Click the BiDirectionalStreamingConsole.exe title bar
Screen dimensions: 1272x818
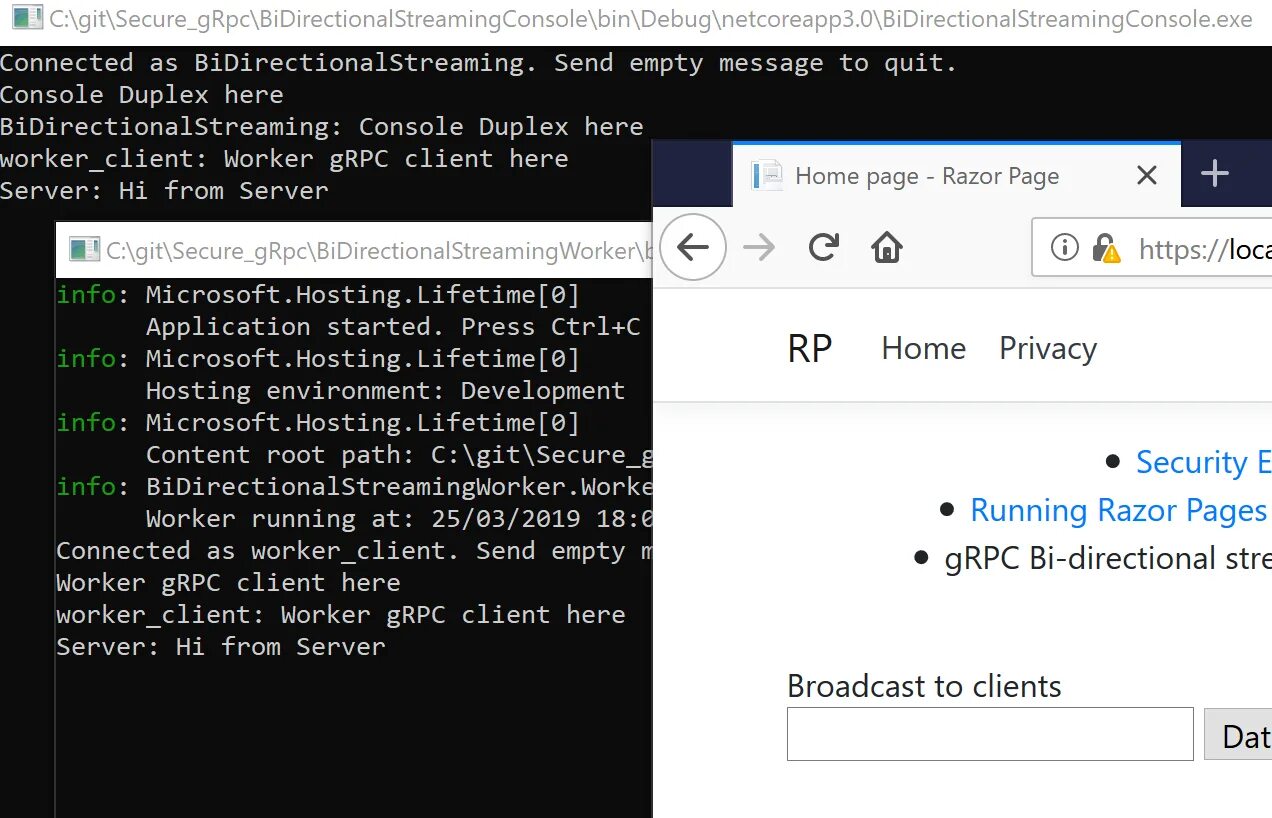point(636,18)
